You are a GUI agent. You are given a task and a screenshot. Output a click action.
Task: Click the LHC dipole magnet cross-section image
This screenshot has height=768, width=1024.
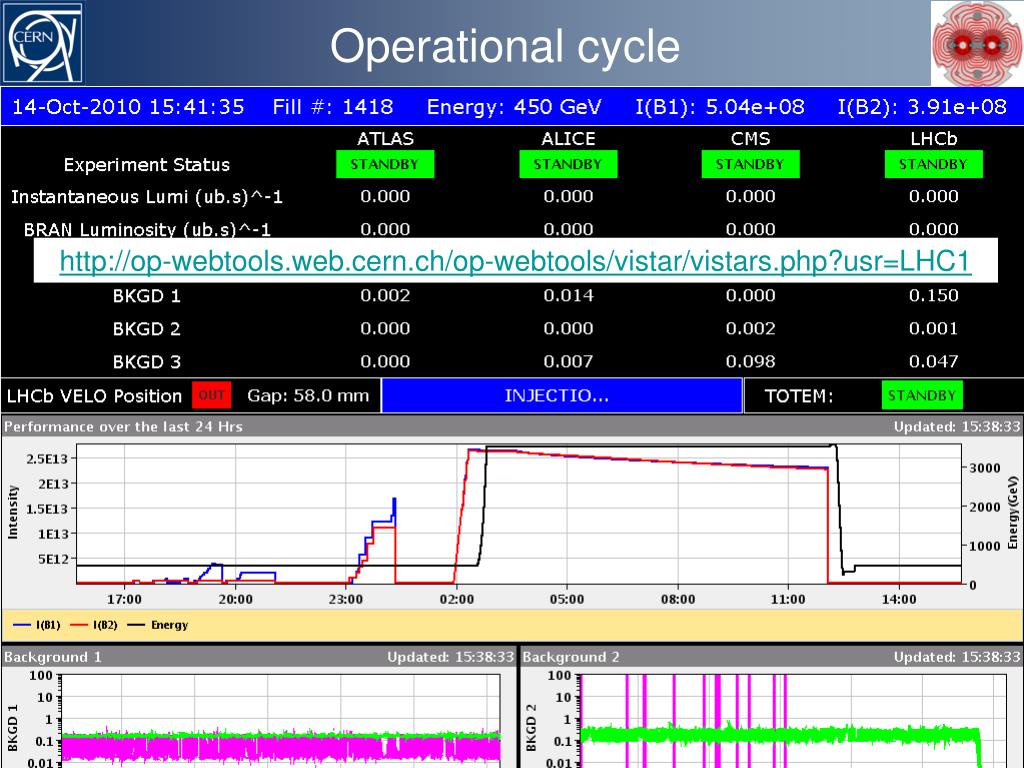click(x=977, y=43)
